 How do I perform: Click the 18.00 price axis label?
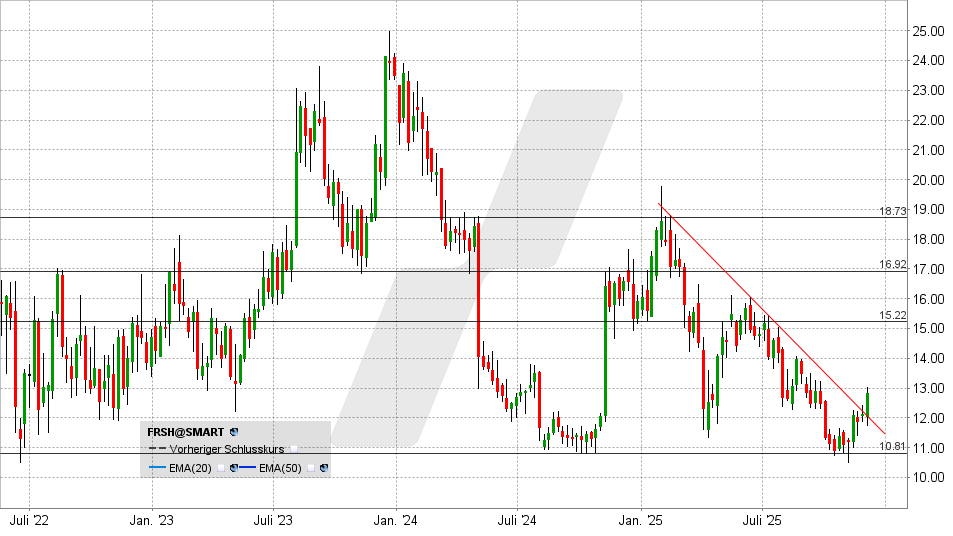[x=928, y=239]
